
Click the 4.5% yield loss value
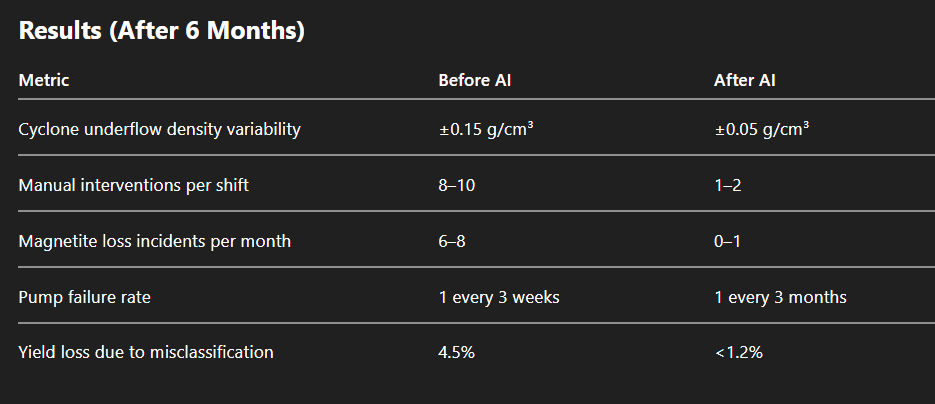[456, 352]
